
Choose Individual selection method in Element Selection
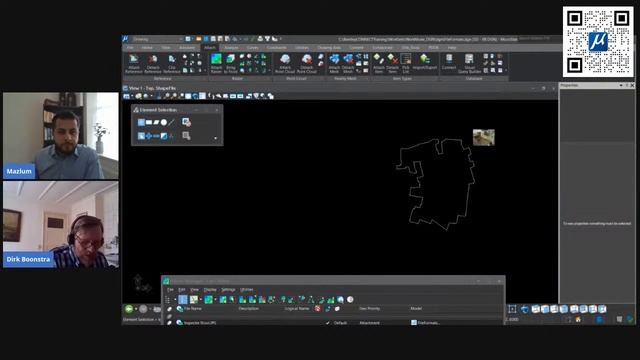click(x=141, y=122)
